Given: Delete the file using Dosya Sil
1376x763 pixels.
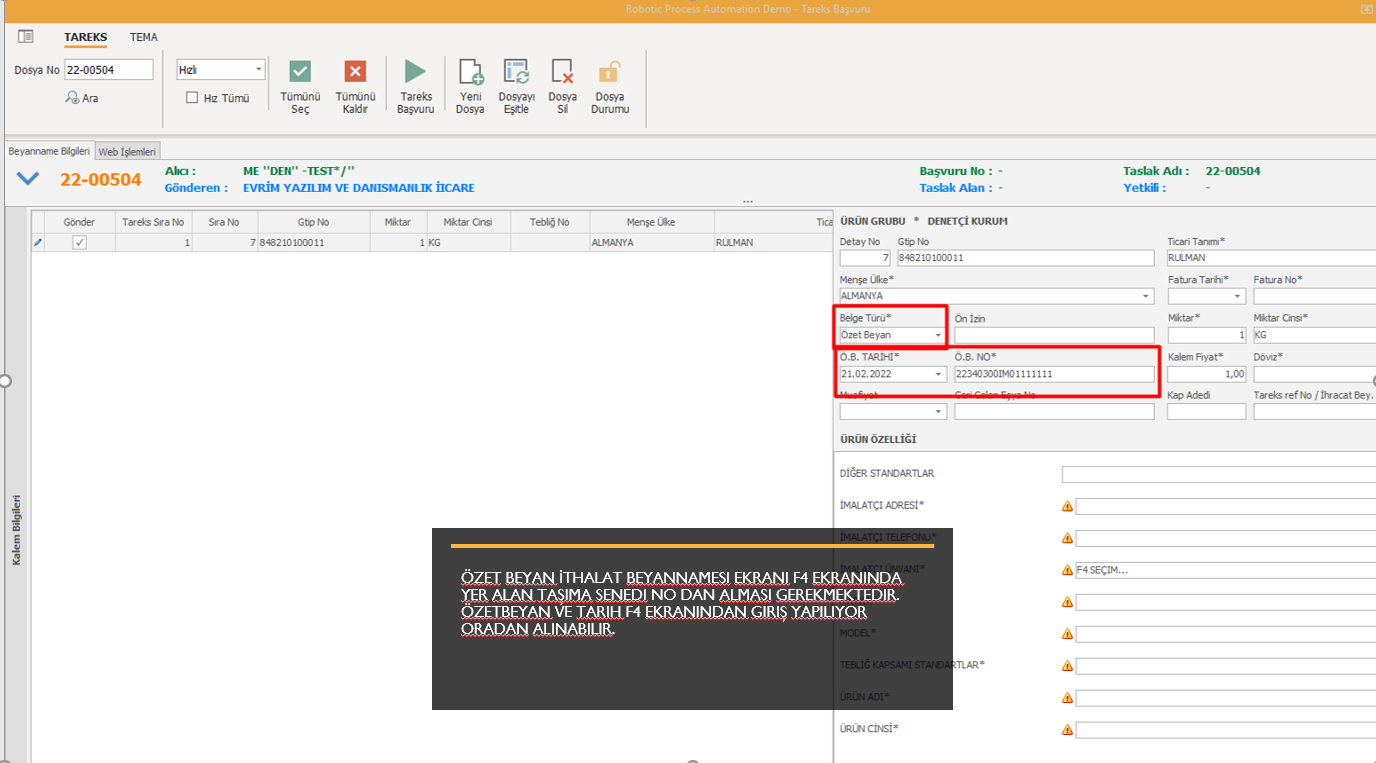Looking at the screenshot, I should click(x=562, y=72).
